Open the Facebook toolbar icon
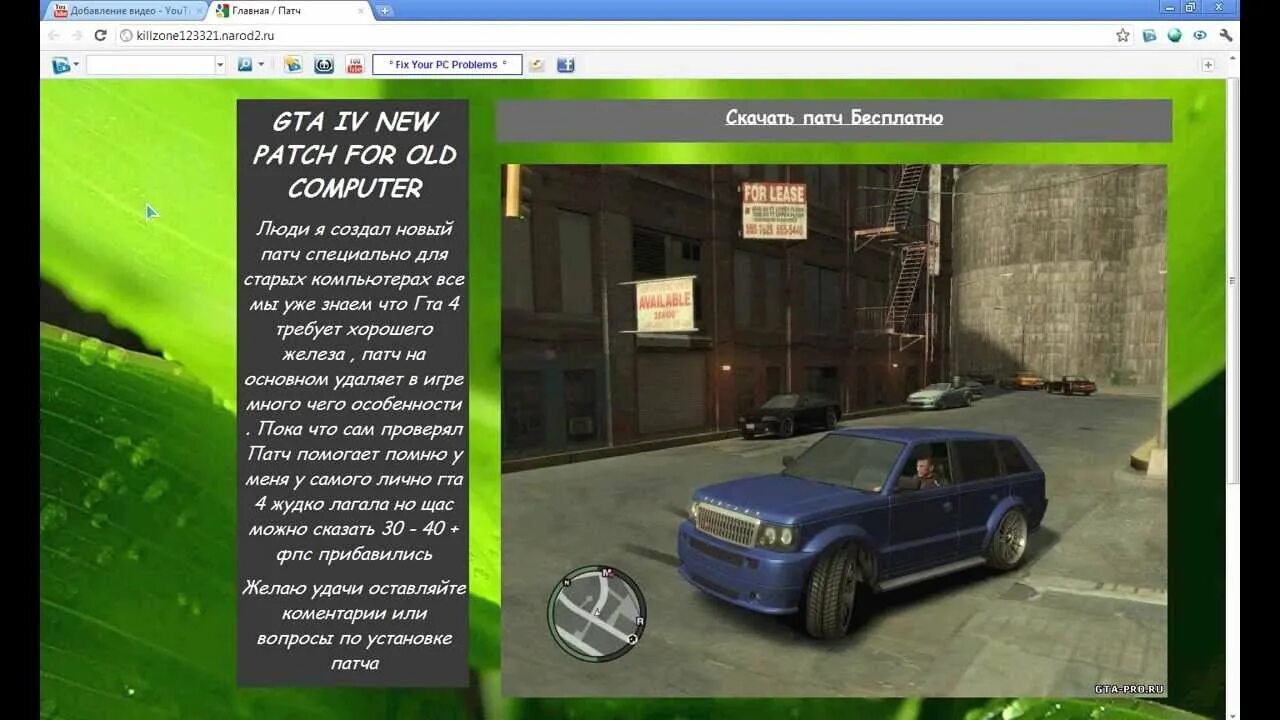 (566, 65)
